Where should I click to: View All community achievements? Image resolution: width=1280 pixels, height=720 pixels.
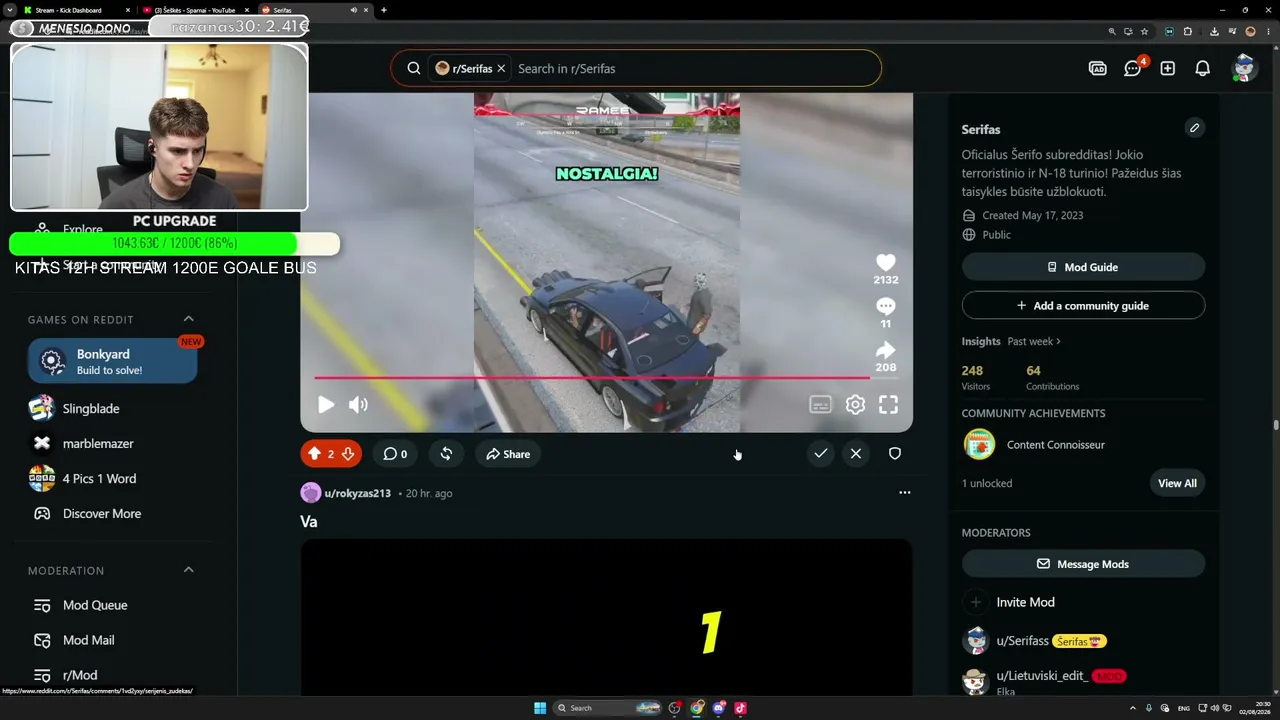(x=1177, y=483)
